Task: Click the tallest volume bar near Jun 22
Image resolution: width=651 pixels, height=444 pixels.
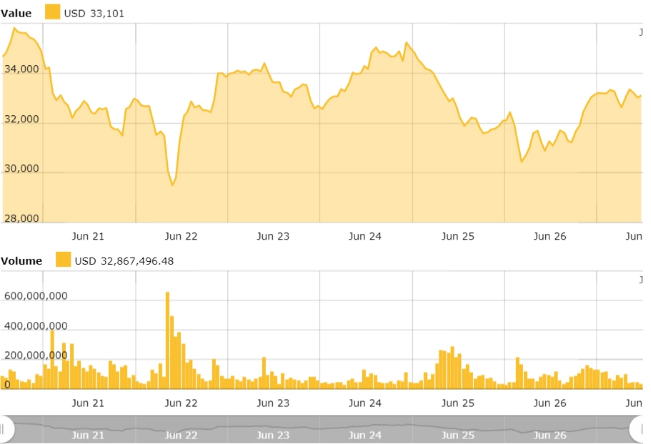Action: pos(168,341)
